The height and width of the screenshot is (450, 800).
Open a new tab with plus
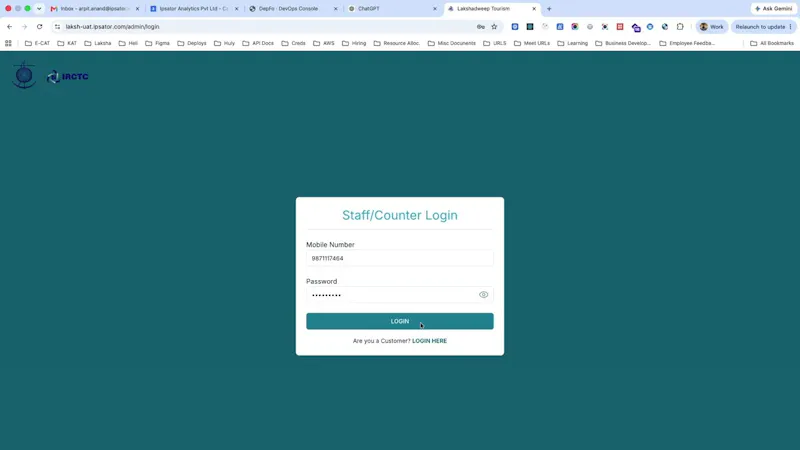pyautogui.click(x=549, y=9)
